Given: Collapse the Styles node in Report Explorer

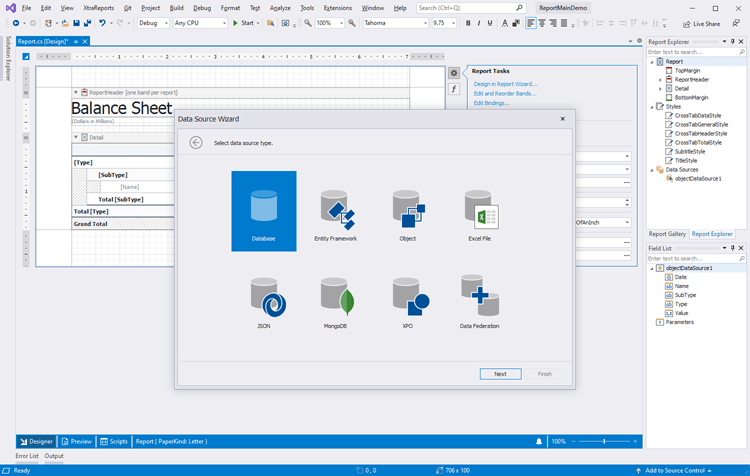Looking at the screenshot, I should point(653,106).
